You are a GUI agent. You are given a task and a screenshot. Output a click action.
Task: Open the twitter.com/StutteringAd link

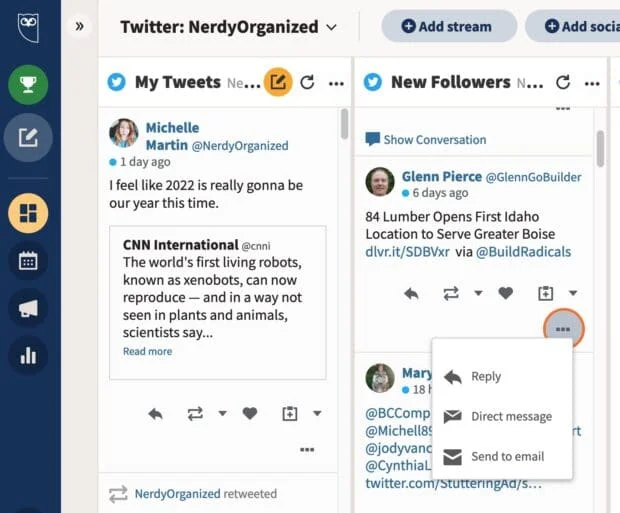click(x=453, y=483)
